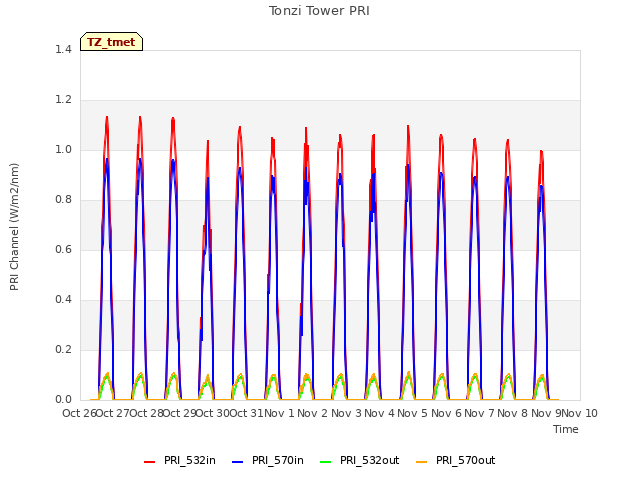Screen dimensions: 640x480
Task: Click the green PRI_532out legend swatch
Action: [326, 461]
